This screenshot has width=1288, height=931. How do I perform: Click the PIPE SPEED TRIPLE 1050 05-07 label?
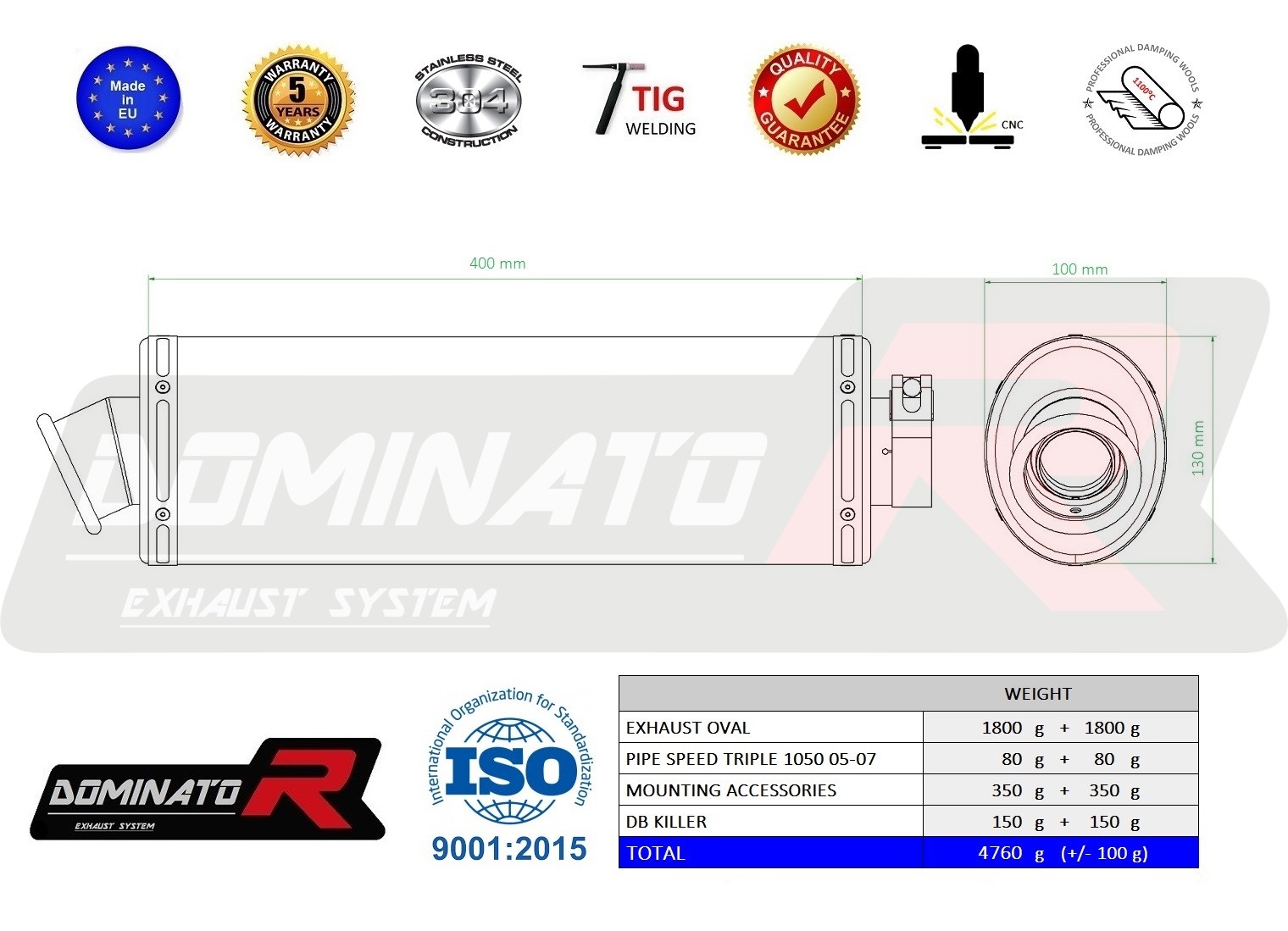click(751, 759)
